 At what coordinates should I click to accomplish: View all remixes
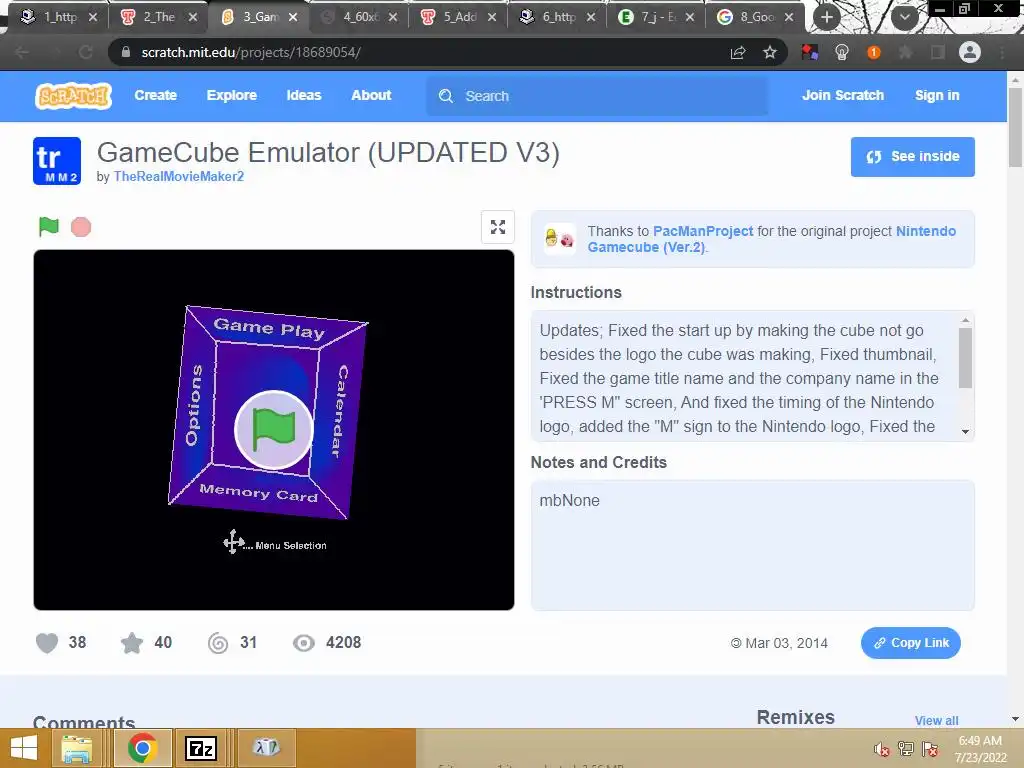pos(936,720)
